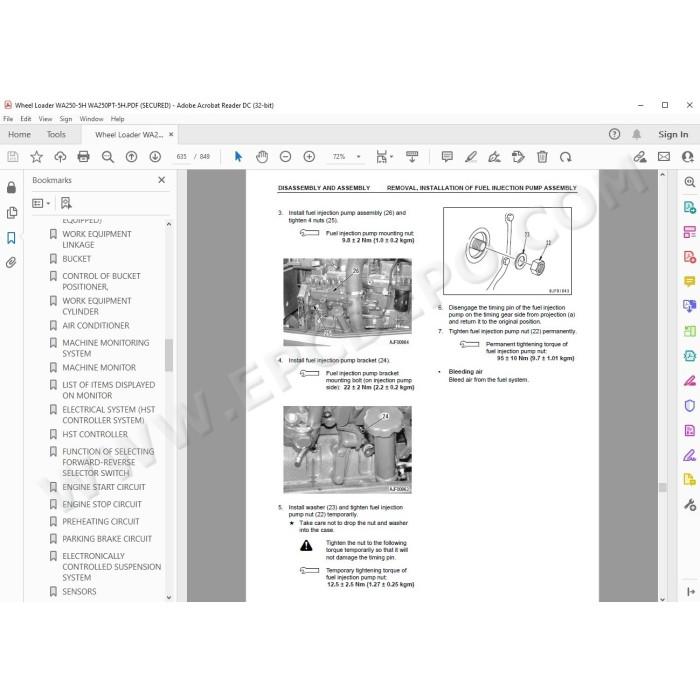
Task: Open BUCKET bookmark
Action: click(76, 259)
